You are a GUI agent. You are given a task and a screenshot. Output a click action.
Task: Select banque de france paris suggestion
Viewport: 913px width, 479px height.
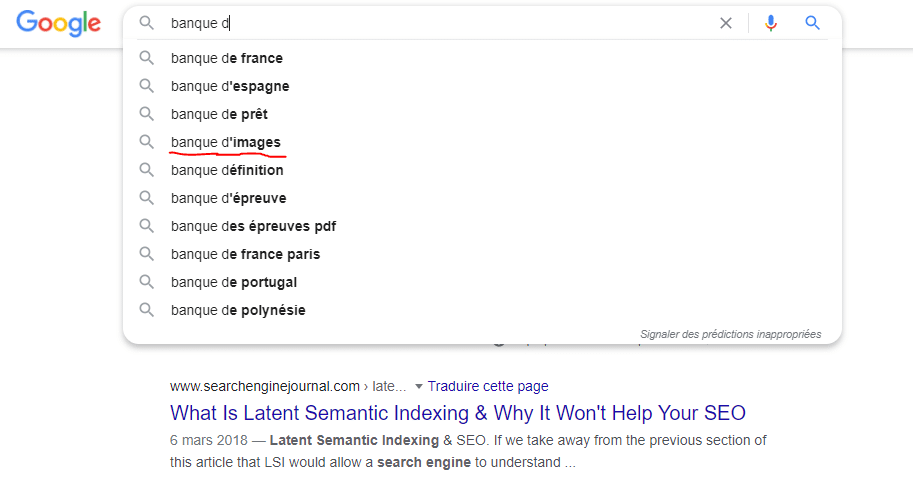(x=482, y=254)
